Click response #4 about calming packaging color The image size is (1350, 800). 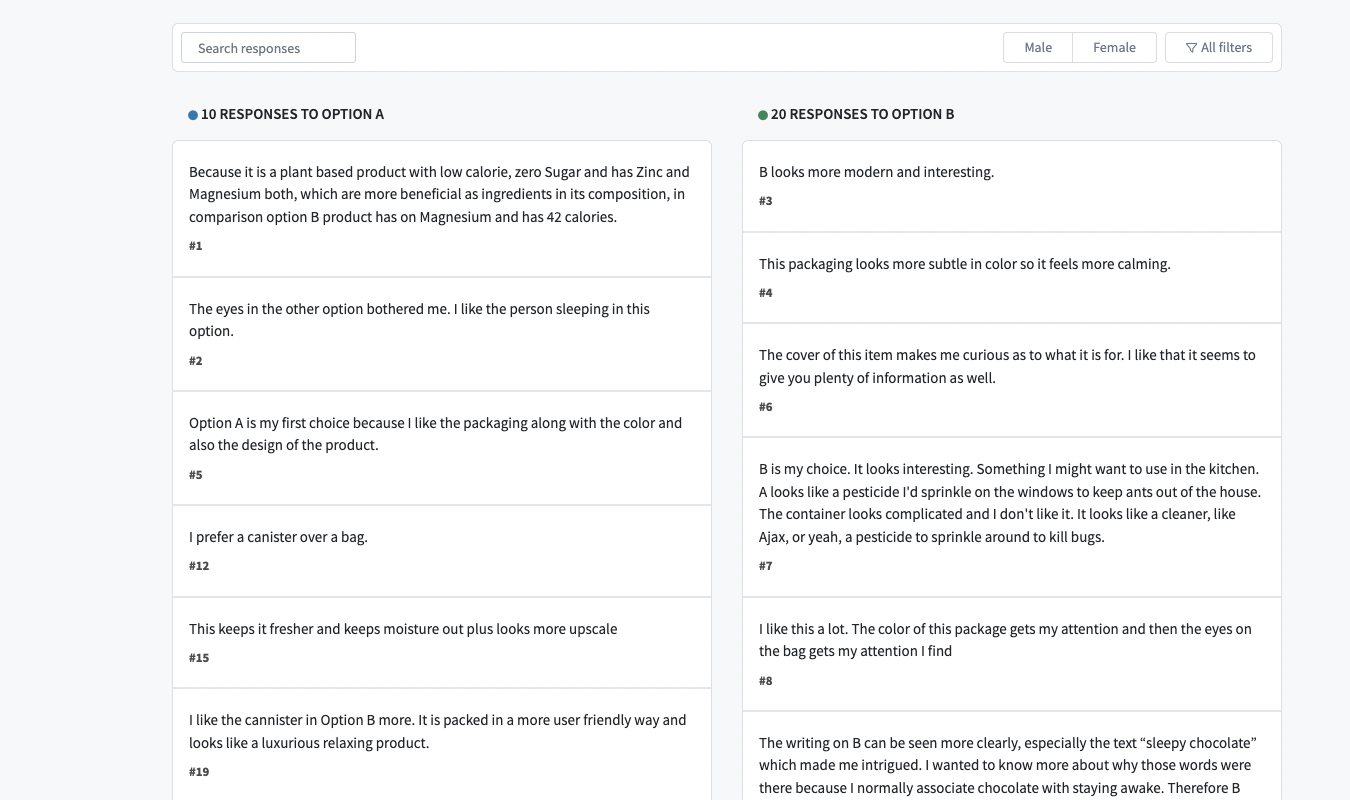[1010, 275]
